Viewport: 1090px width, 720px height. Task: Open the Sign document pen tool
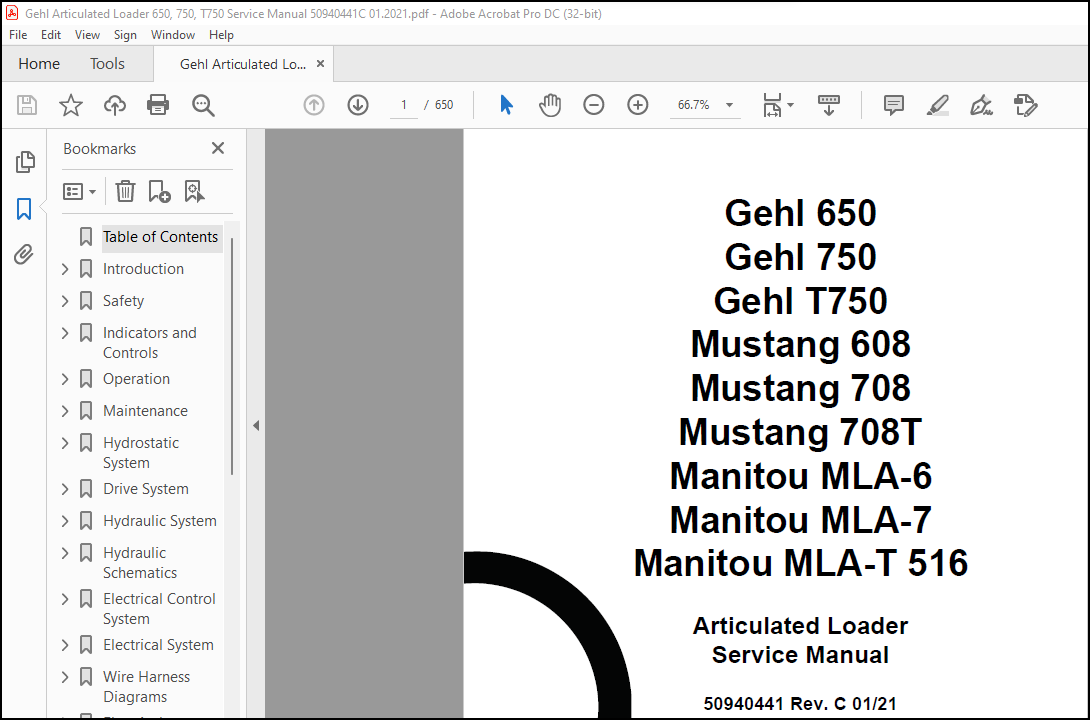981,105
